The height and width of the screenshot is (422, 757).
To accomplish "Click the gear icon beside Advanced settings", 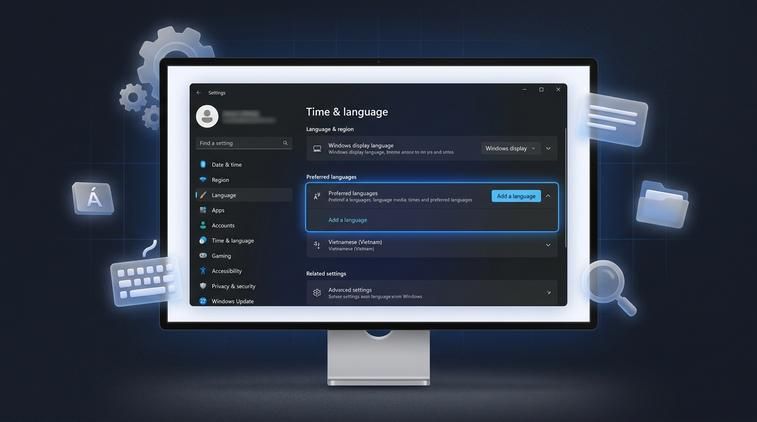I will tap(317, 293).
